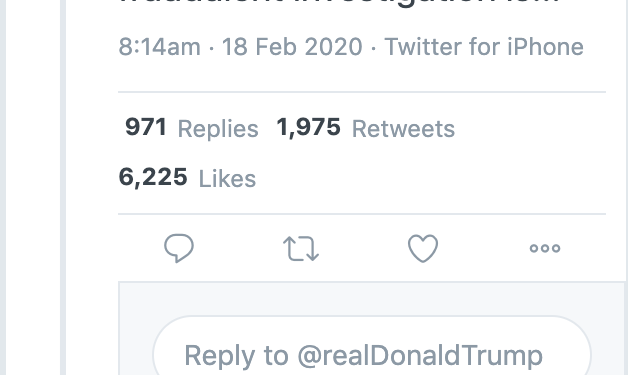The height and width of the screenshot is (375, 628).
Task: Open the 8:14am timestamp link
Action: tap(159, 47)
